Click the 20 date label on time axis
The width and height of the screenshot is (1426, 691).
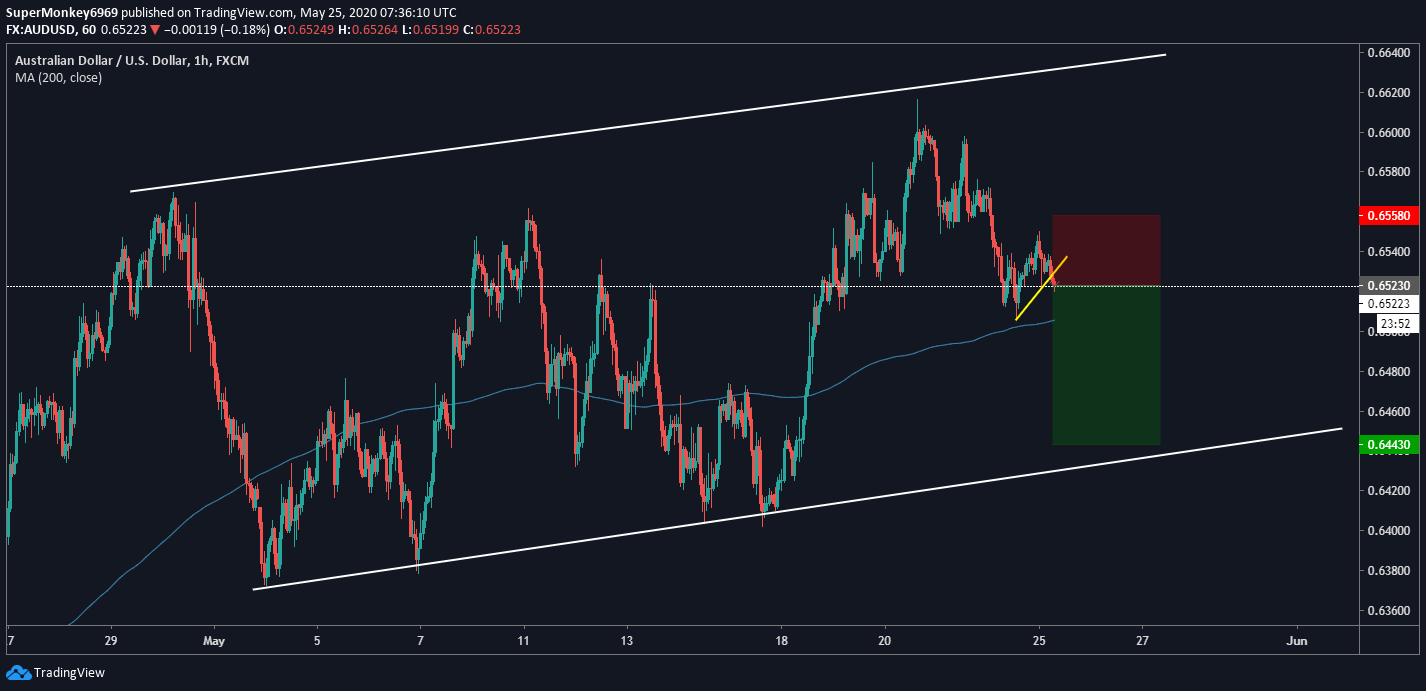884,640
